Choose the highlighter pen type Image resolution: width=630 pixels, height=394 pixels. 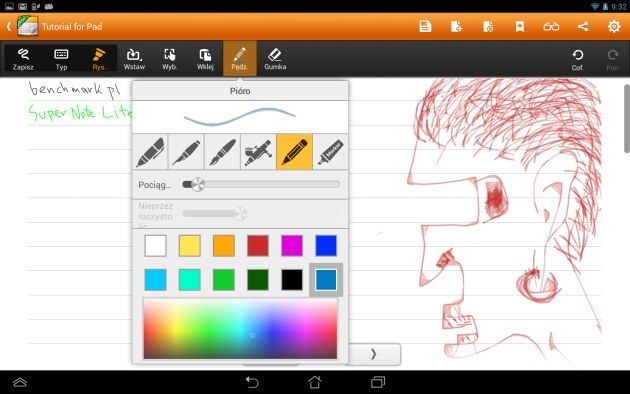point(150,152)
